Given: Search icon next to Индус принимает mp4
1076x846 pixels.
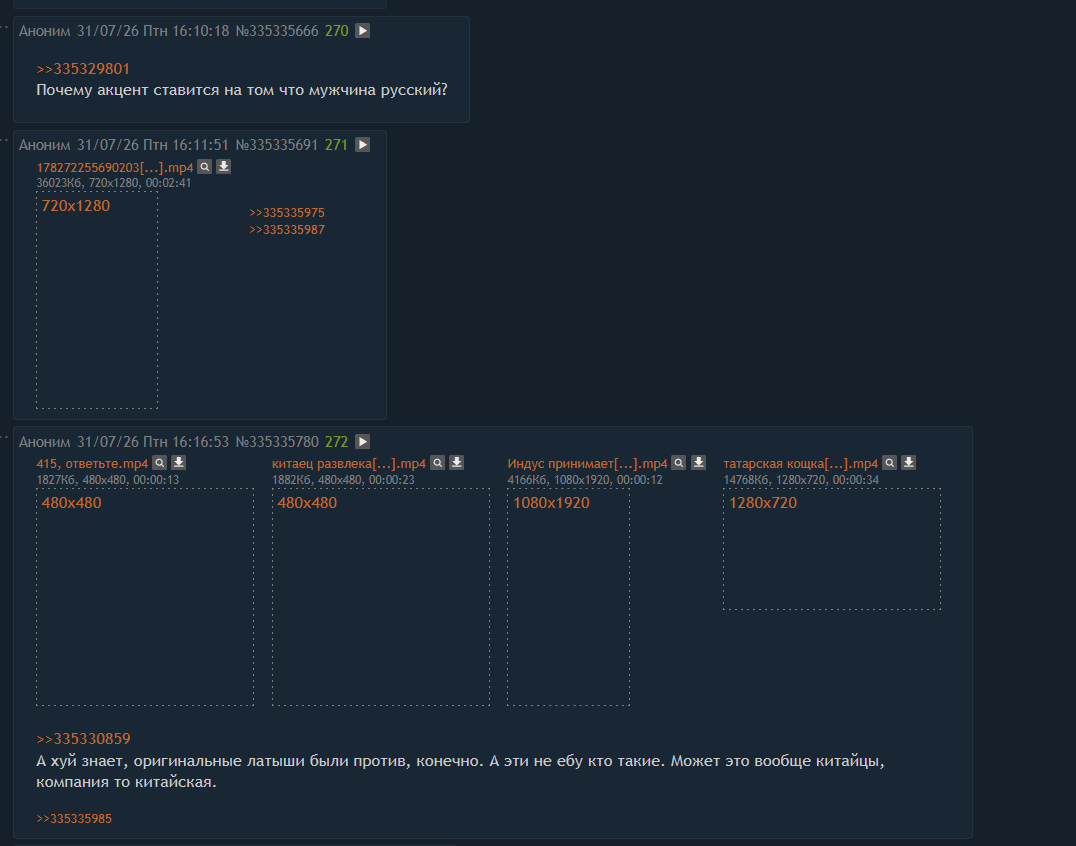Looking at the screenshot, I should coord(679,463).
